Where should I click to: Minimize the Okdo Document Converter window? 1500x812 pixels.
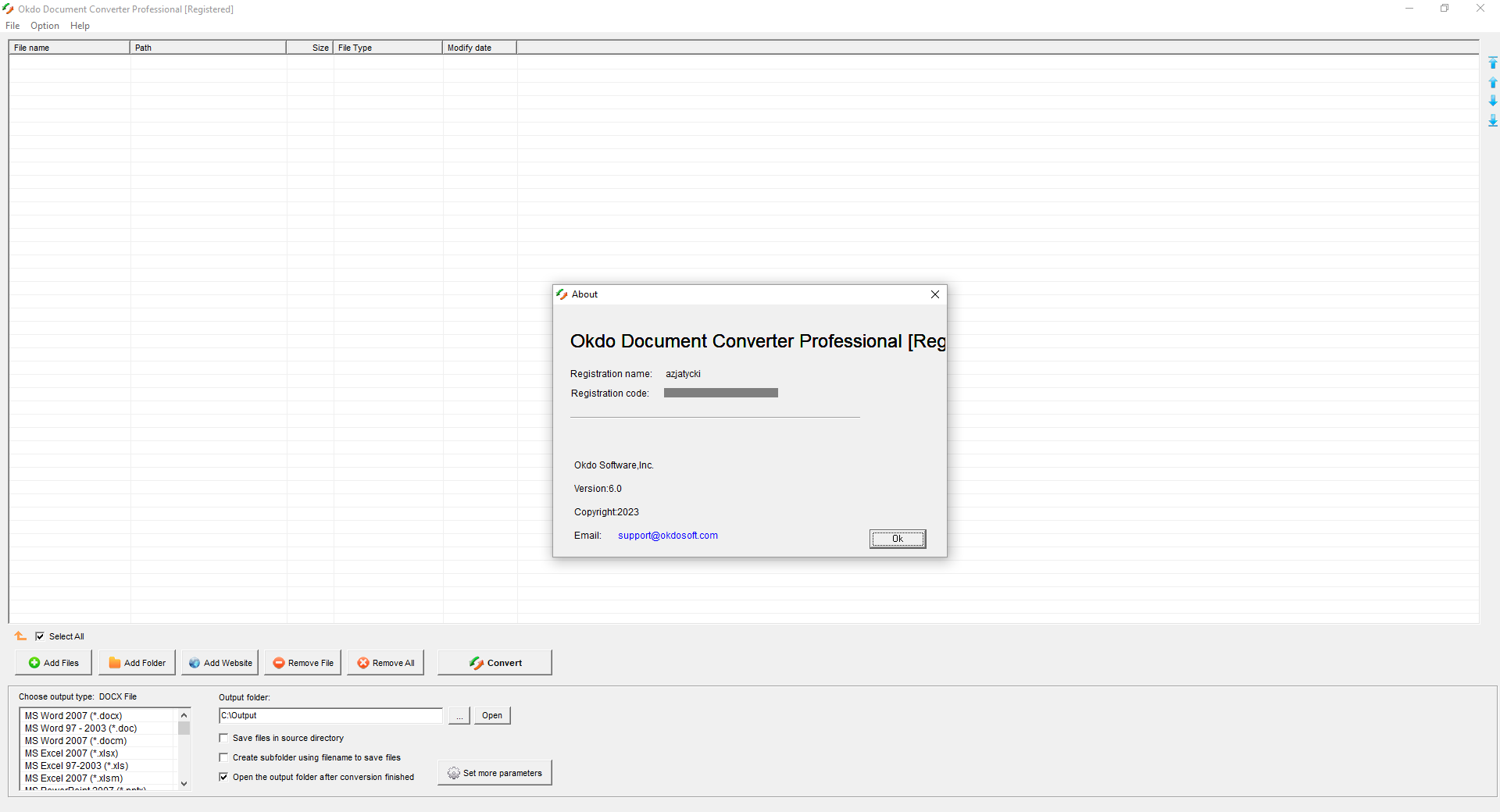(1409, 9)
